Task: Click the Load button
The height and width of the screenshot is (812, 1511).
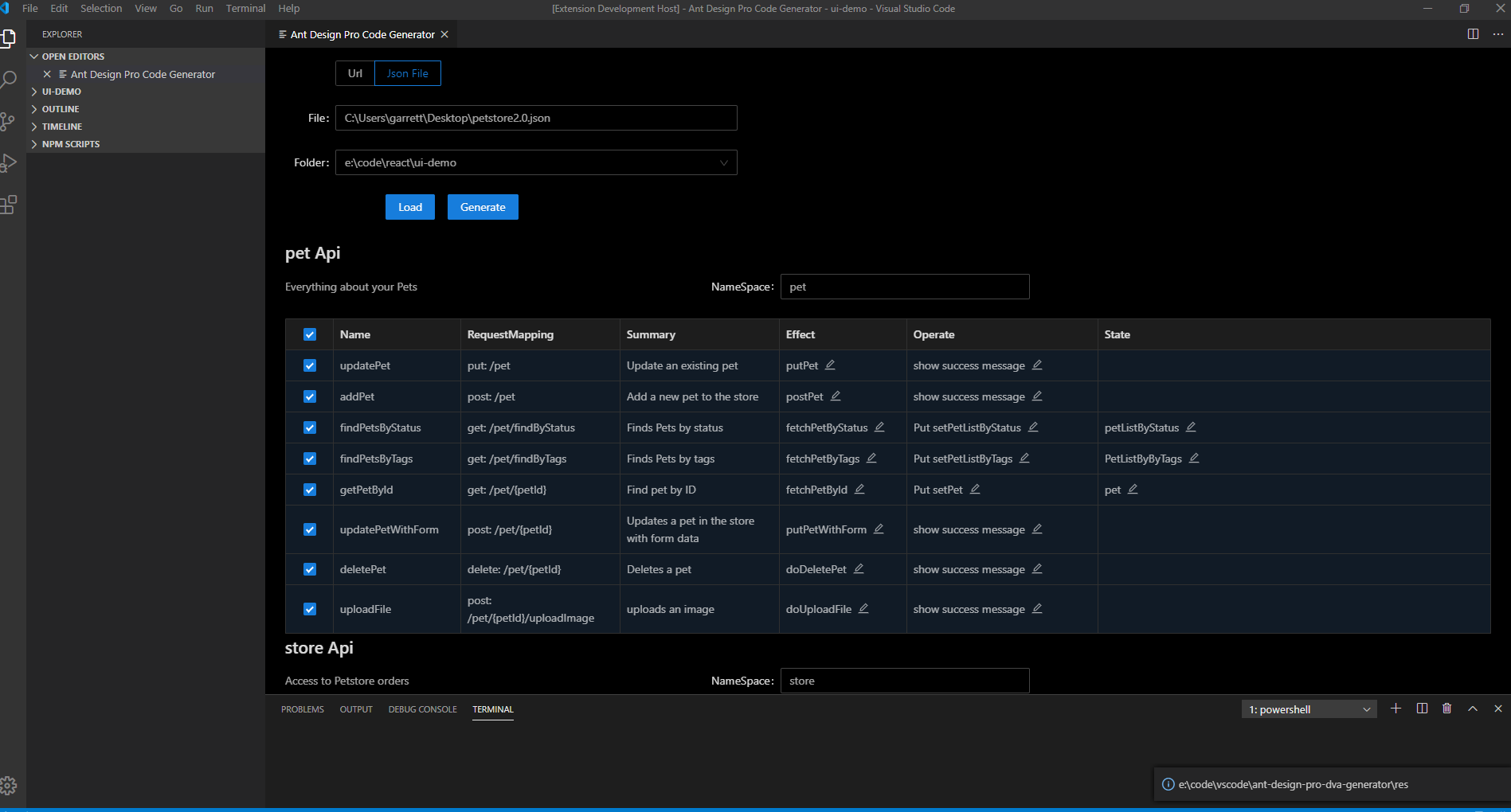Action: click(x=410, y=207)
